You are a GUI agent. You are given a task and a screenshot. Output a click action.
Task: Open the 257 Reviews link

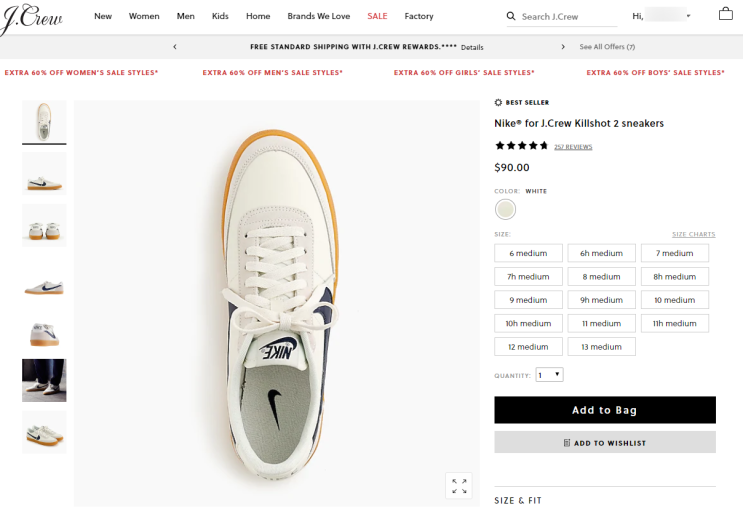573,147
